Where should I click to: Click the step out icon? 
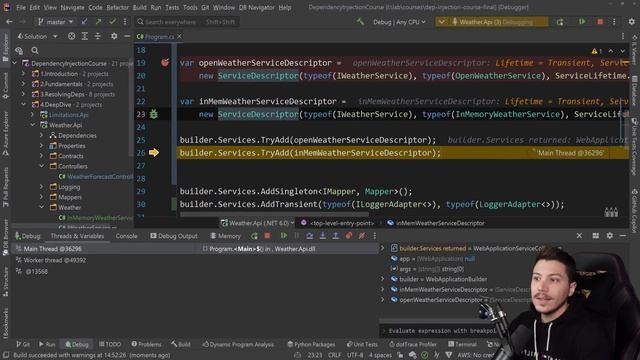pos(336,236)
